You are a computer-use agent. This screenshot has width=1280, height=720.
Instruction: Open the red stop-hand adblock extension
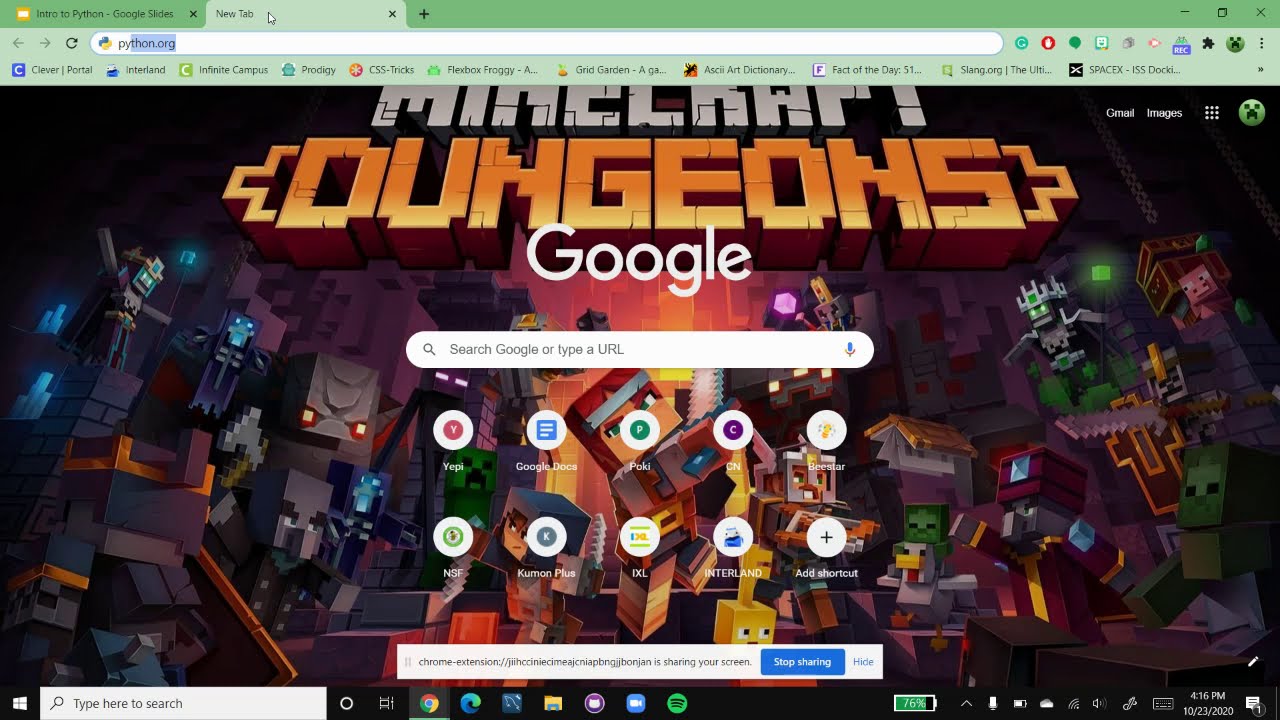[1048, 43]
